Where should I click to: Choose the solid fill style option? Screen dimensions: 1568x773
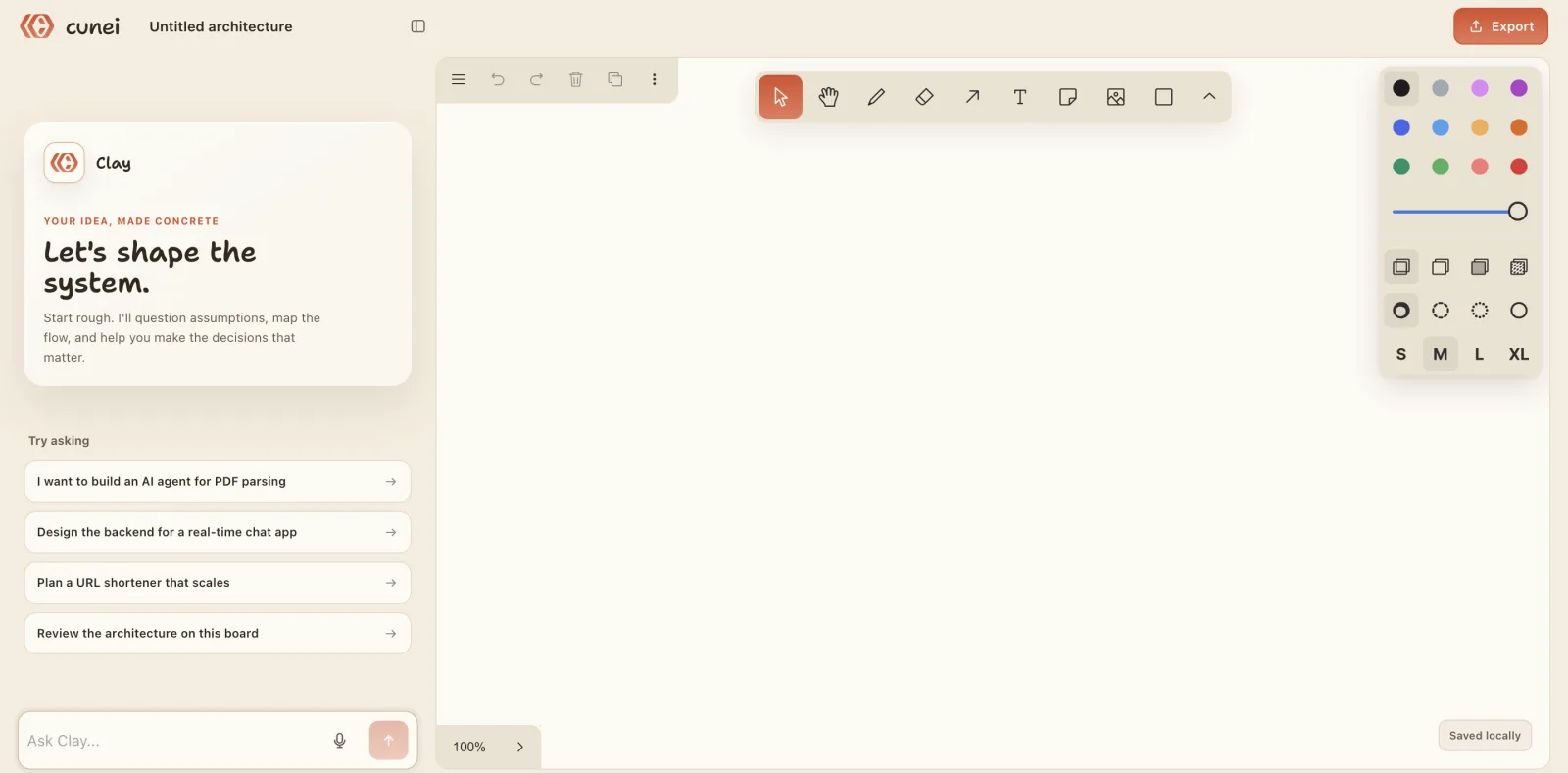pos(1480,266)
